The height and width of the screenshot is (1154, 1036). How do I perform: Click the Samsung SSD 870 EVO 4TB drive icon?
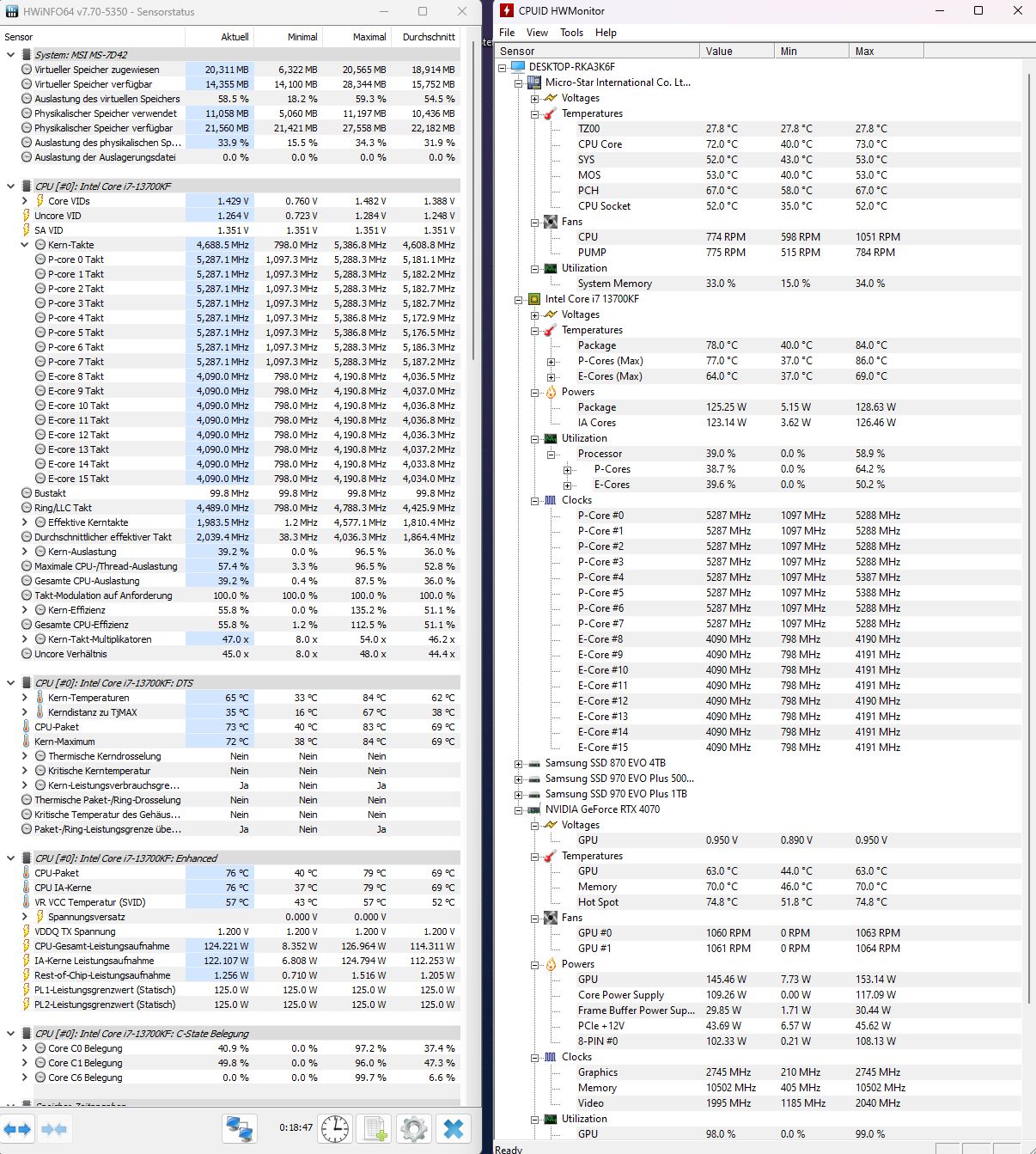point(534,763)
